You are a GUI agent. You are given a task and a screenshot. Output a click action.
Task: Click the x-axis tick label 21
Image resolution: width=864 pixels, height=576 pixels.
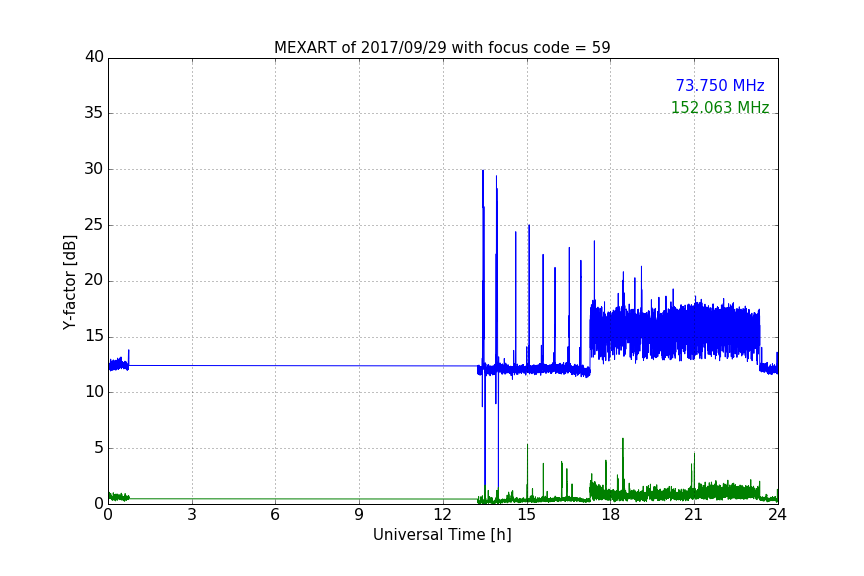coord(694,515)
